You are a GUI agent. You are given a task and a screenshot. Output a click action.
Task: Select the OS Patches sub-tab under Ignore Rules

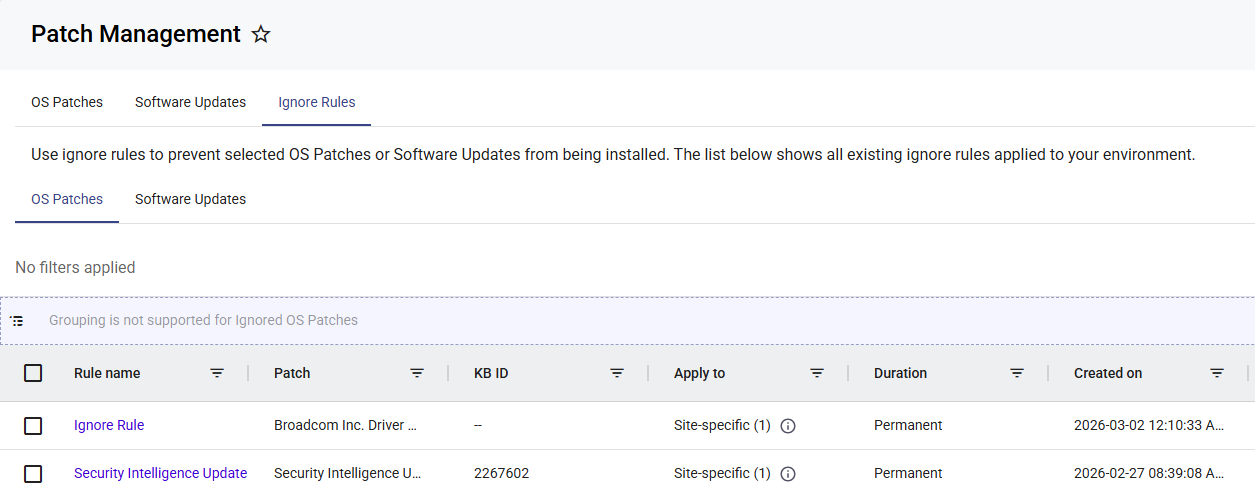pos(67,199)
